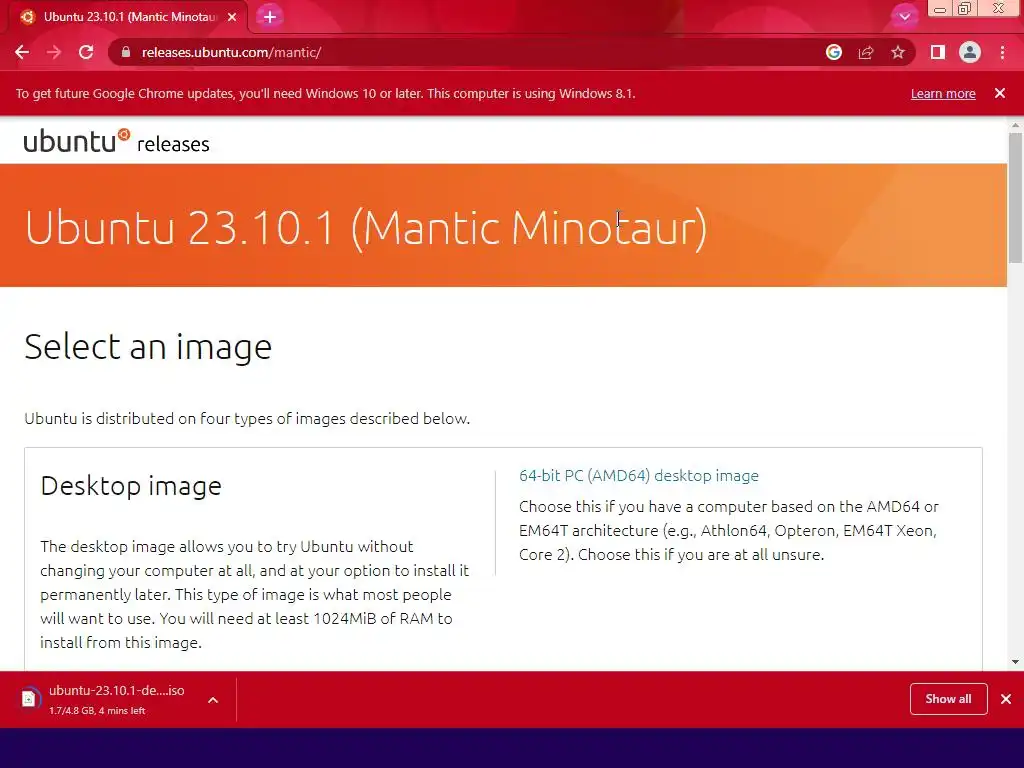Click the vertical scrollbar thumb
Screen dimensions: 1024x768
(x=1015, y=197)
